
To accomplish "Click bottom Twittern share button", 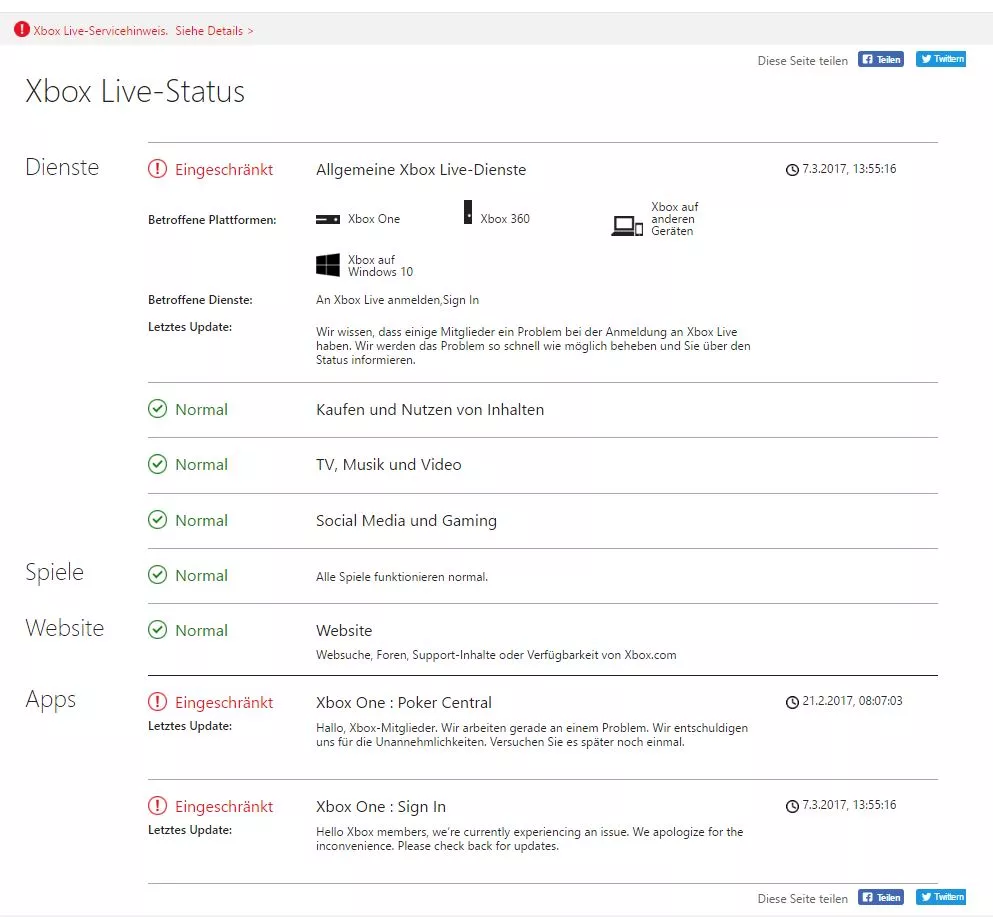I will point(941,897).
